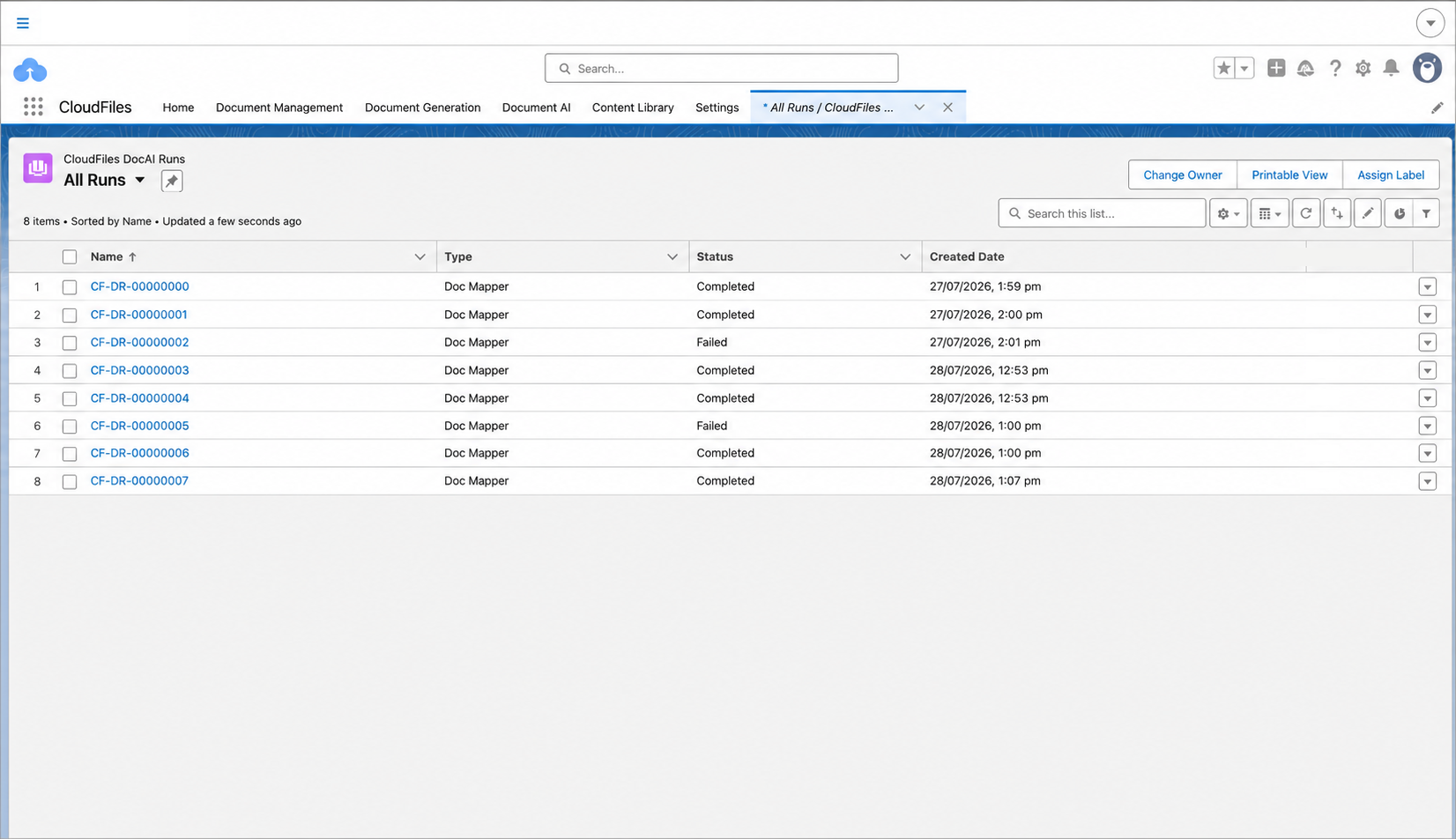Open List View Controls gear
Screen dimensions: 1456x839
[1229, 213]
